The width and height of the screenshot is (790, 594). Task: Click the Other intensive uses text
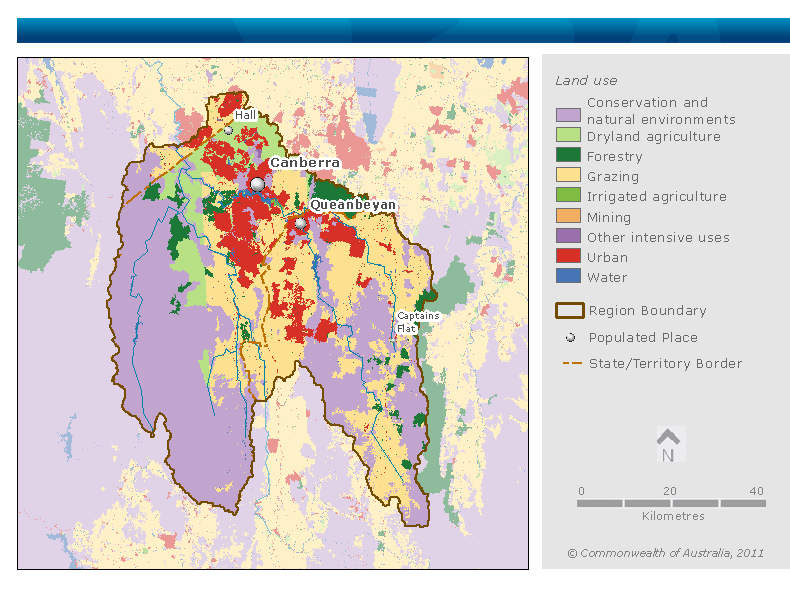(659, 237)
